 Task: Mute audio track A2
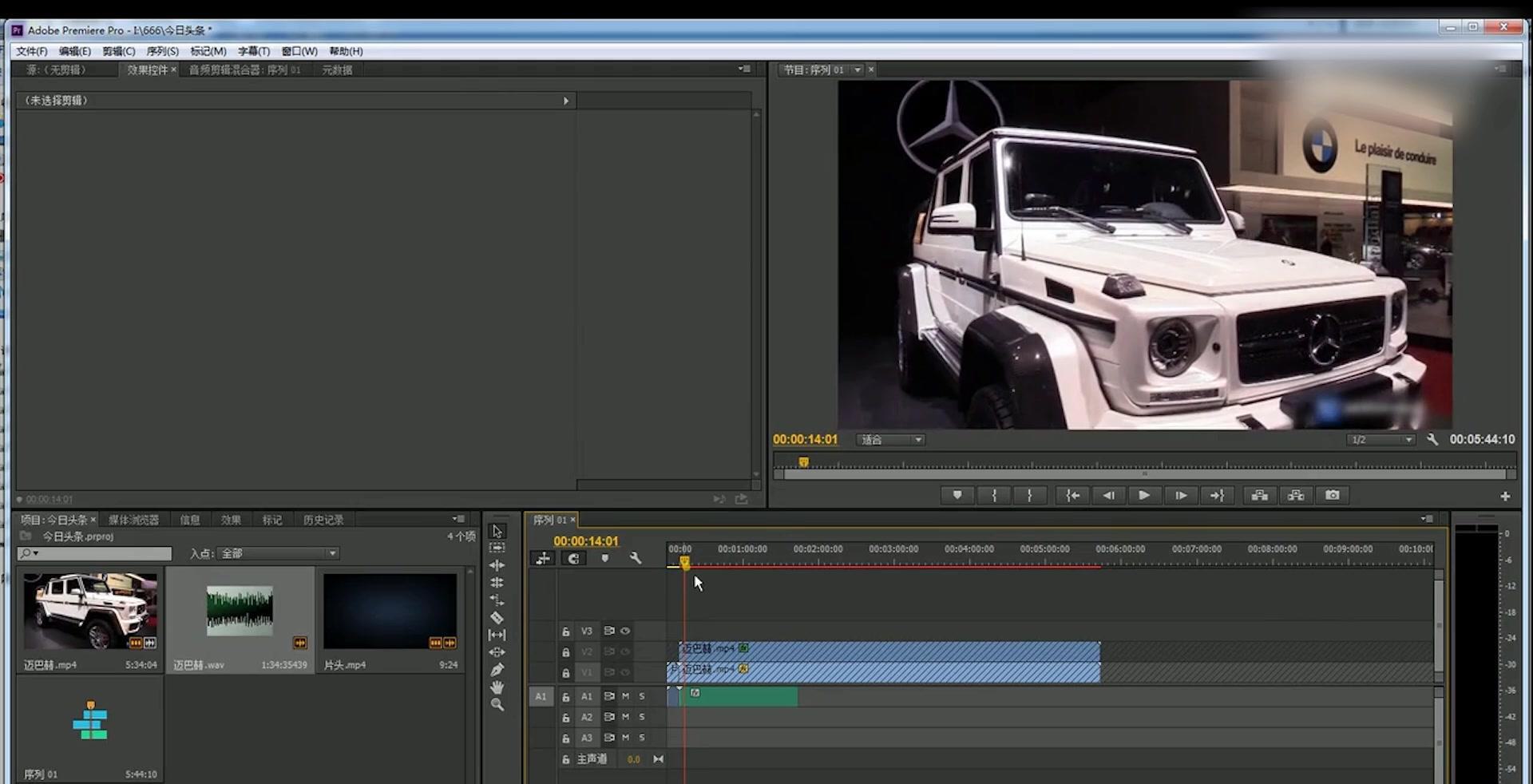(626, 717)
